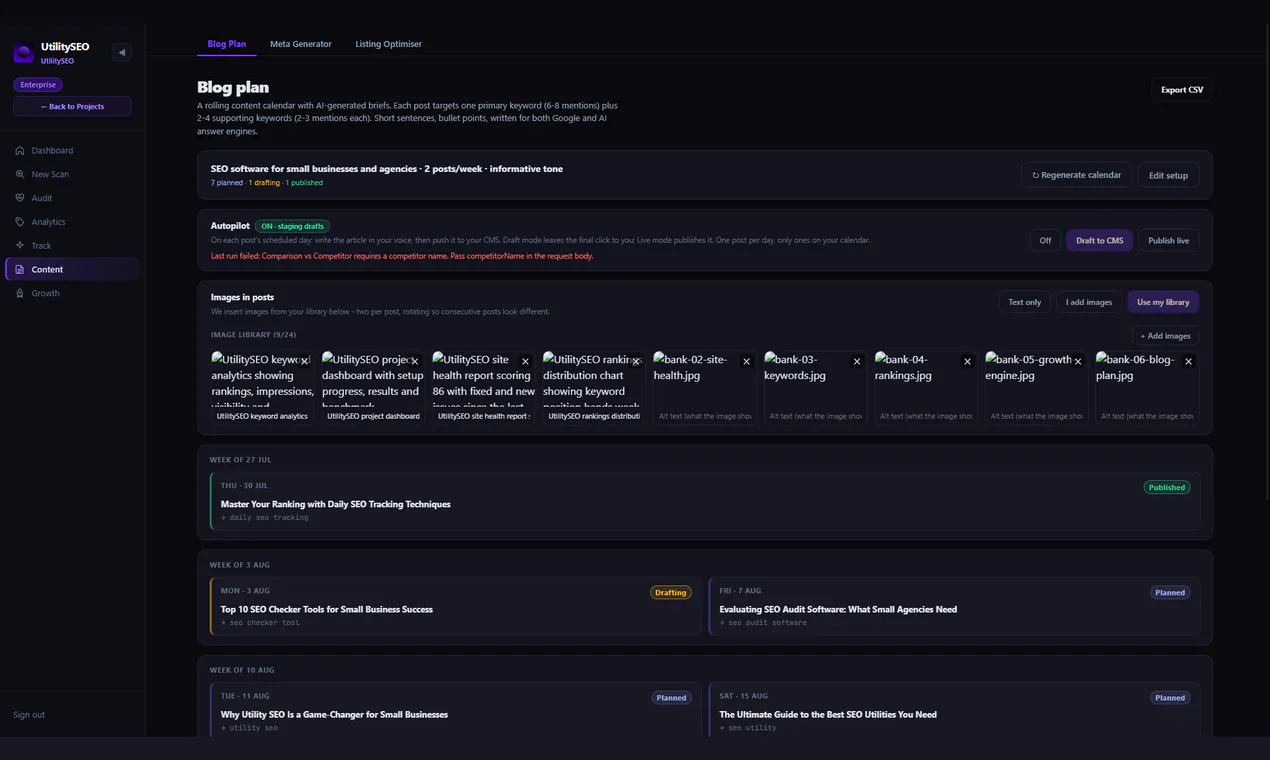
Task: Click Regenerate calendar
Action: coord(1077,175)
